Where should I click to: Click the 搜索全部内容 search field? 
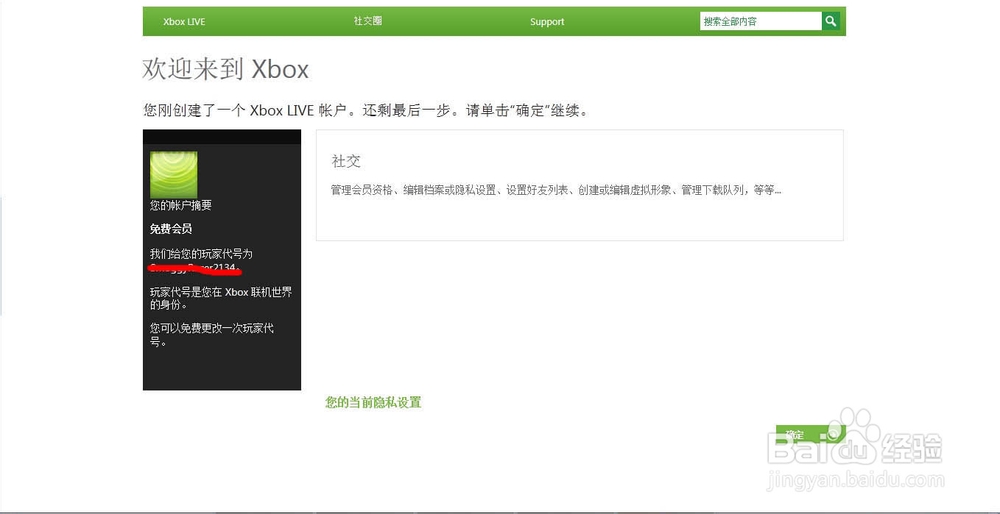pyautogui.click(x=760, y=21)
